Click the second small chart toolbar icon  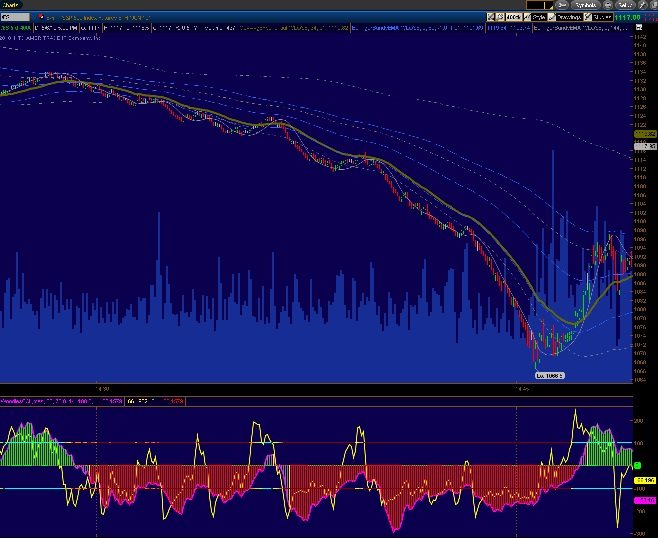500,17
